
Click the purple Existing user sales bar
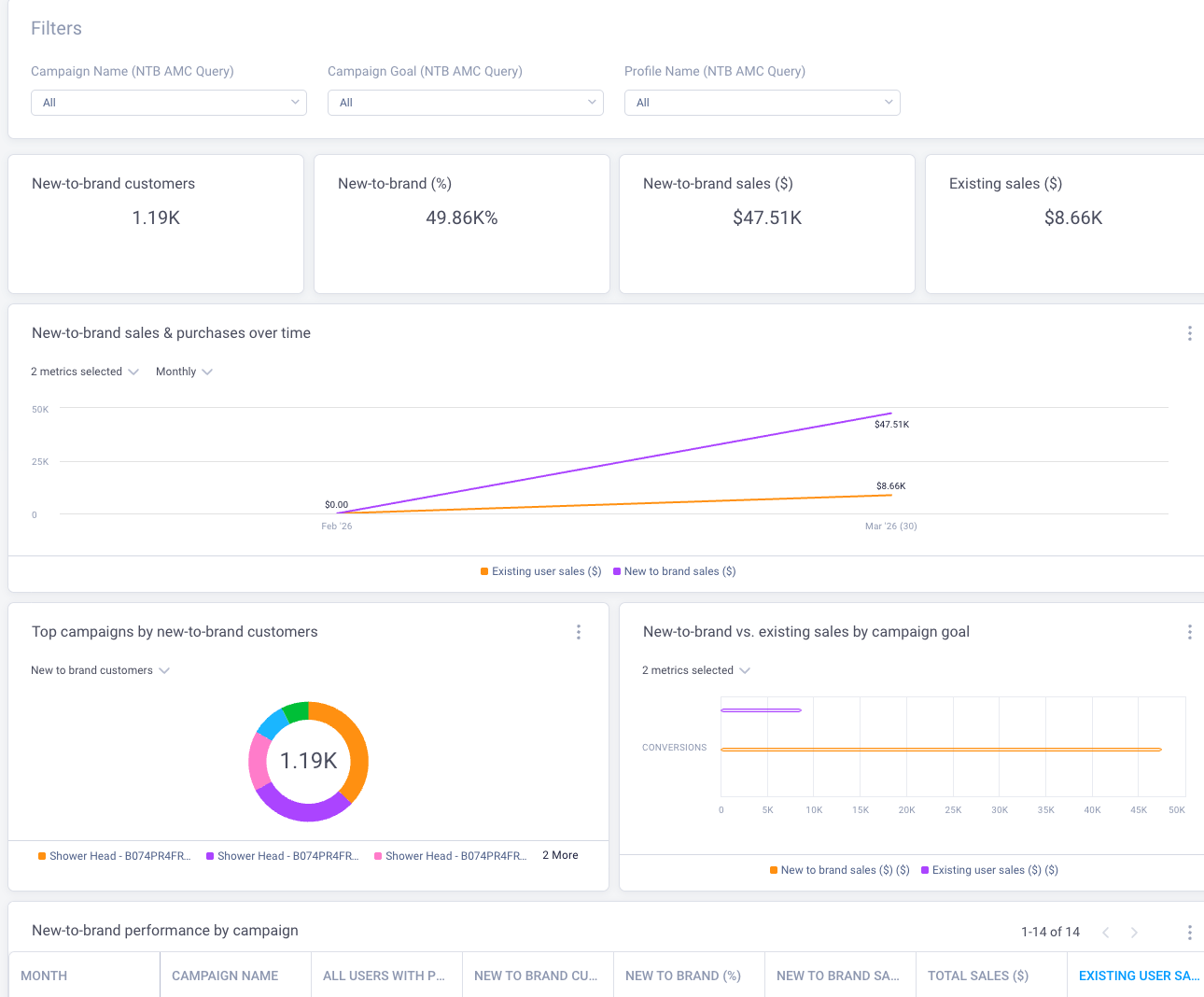point(761,710)
